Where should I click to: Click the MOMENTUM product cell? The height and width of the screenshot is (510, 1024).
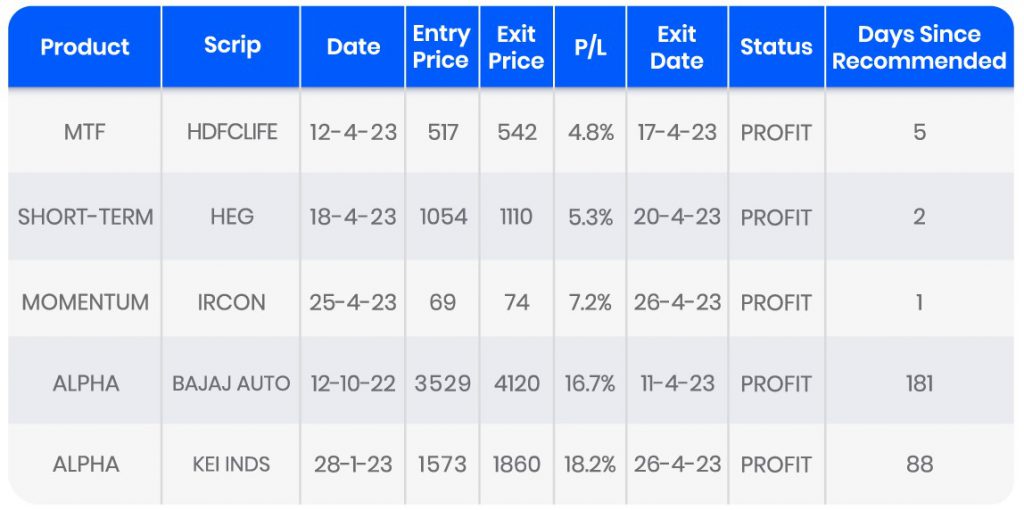point(85,302)
